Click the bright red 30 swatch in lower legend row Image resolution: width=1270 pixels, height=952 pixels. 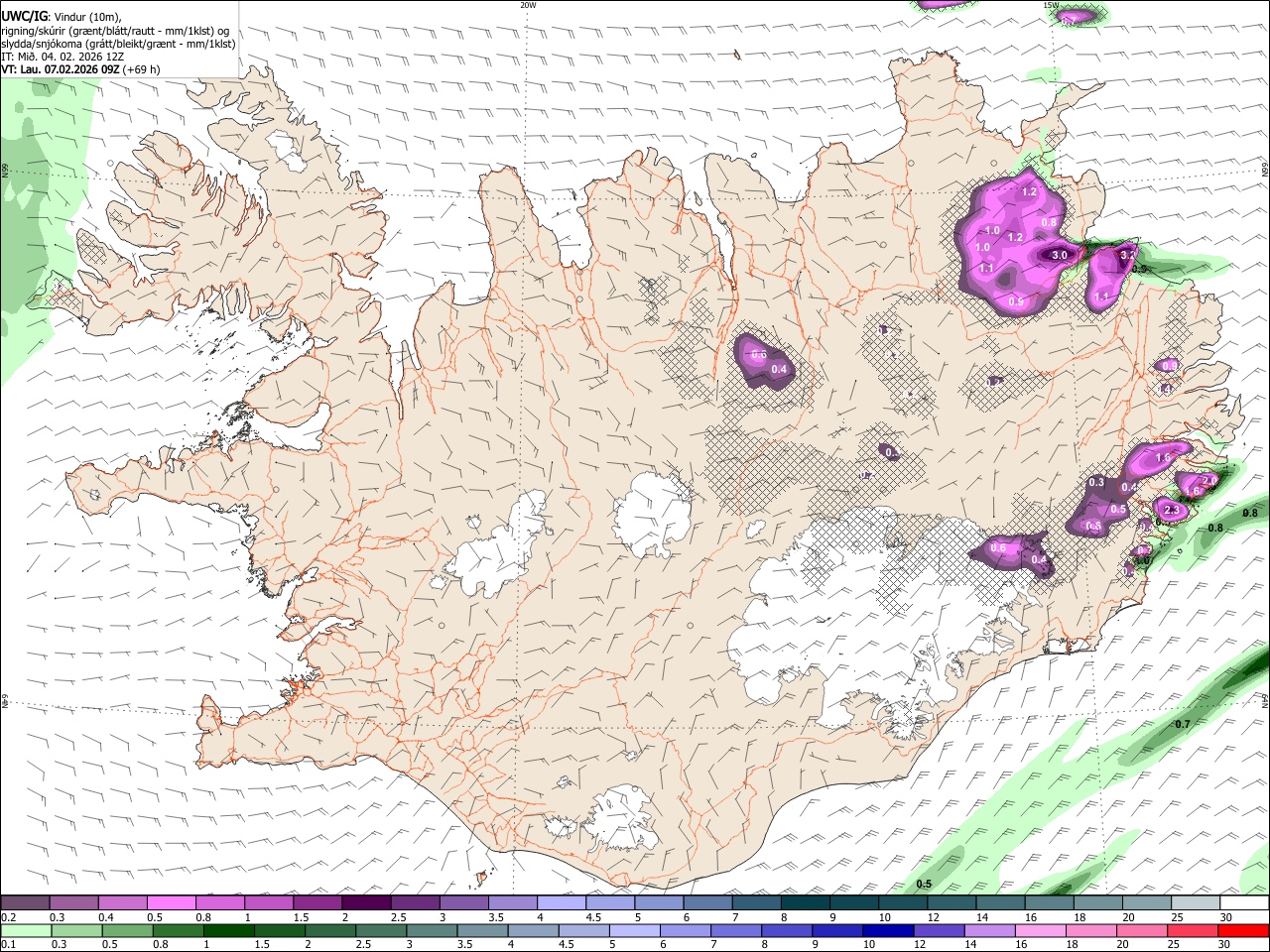(1244, 930)
